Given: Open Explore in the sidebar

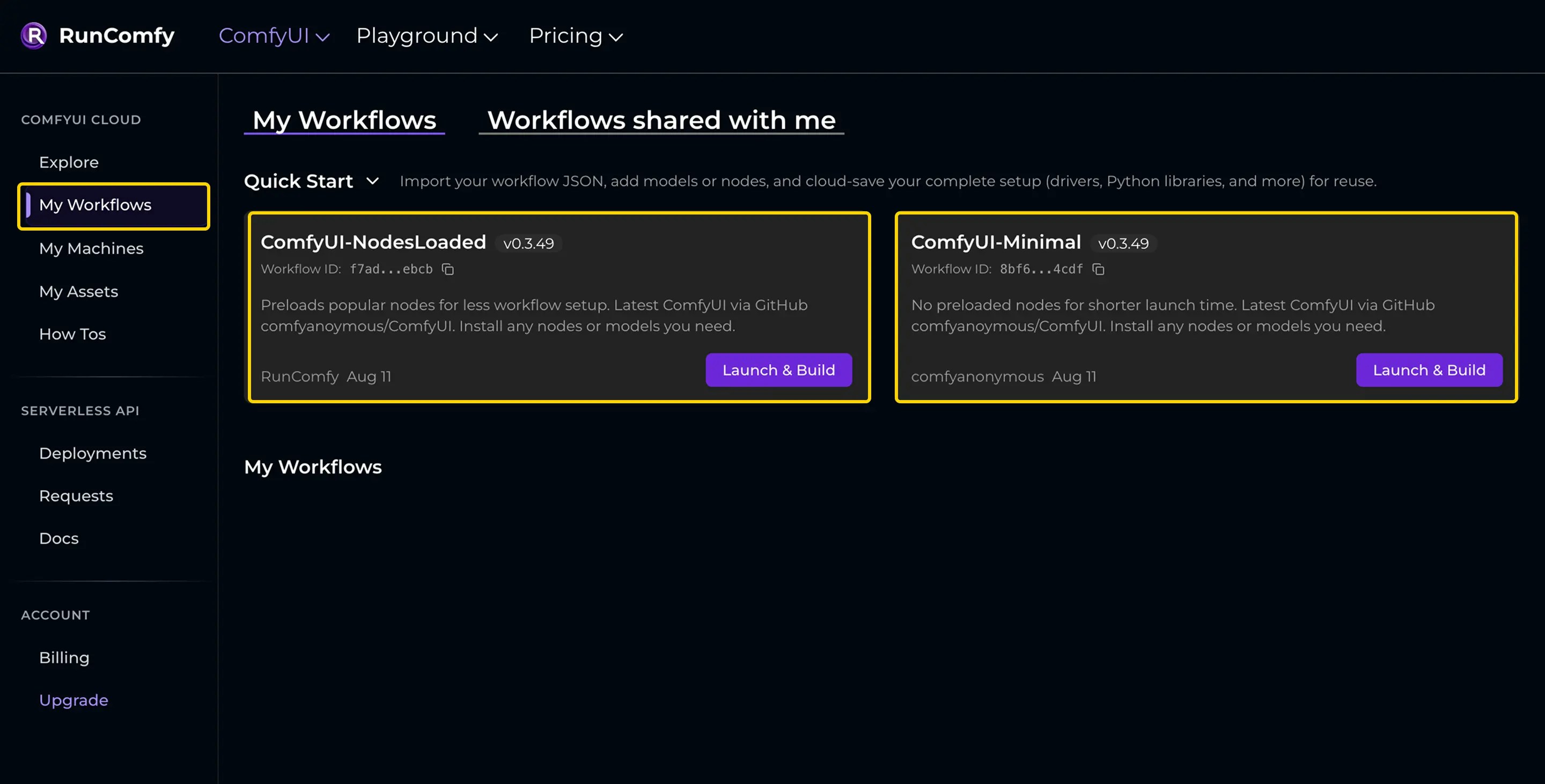Looking at the screenshot, I should click(69, 162).
